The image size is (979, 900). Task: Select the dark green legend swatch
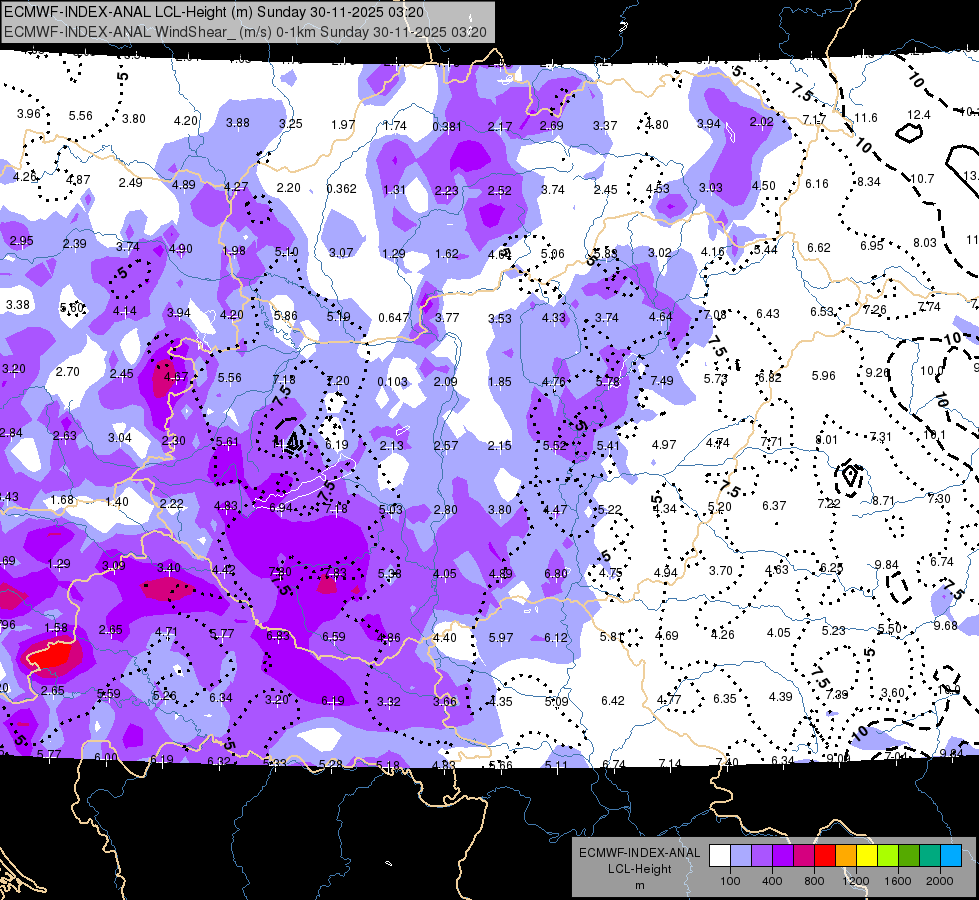[x=908, y=856]
